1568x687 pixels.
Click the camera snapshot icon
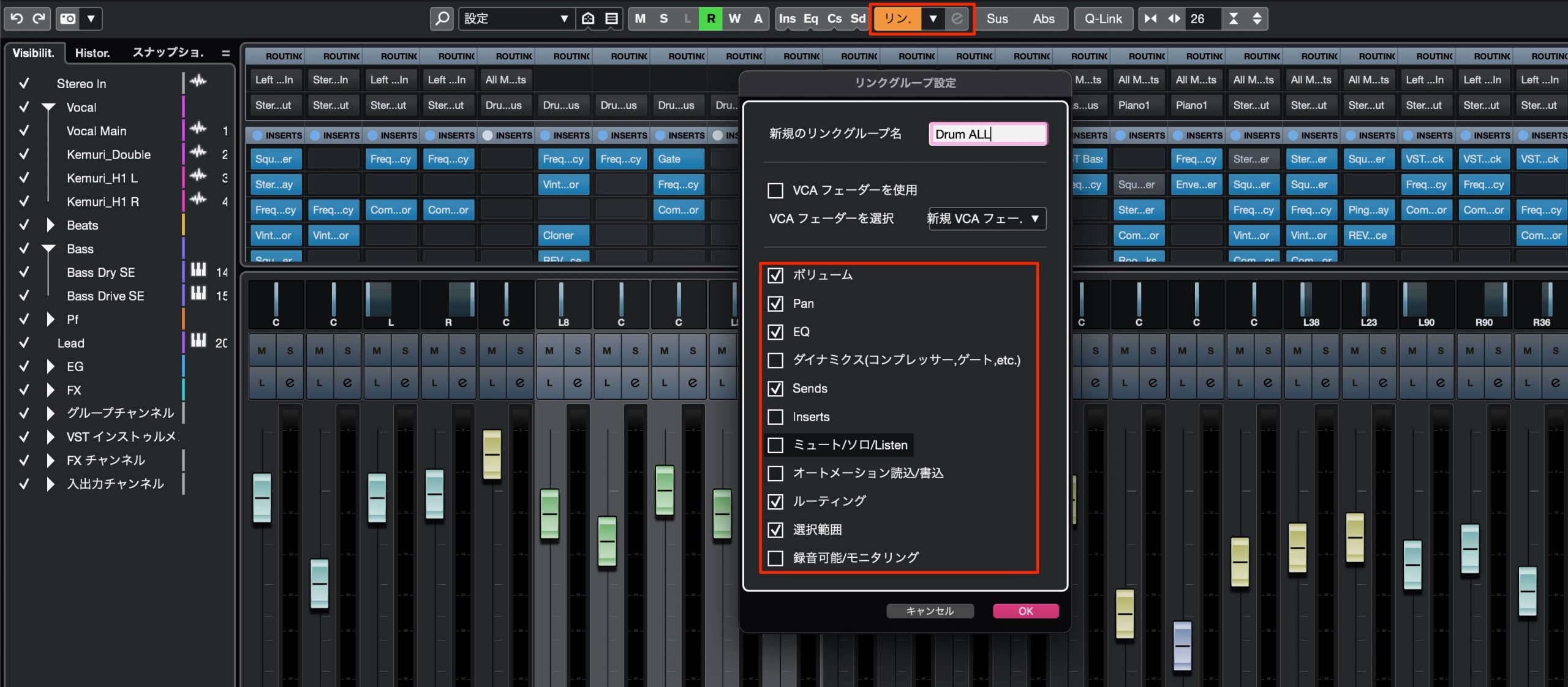(x=68, y=18)
